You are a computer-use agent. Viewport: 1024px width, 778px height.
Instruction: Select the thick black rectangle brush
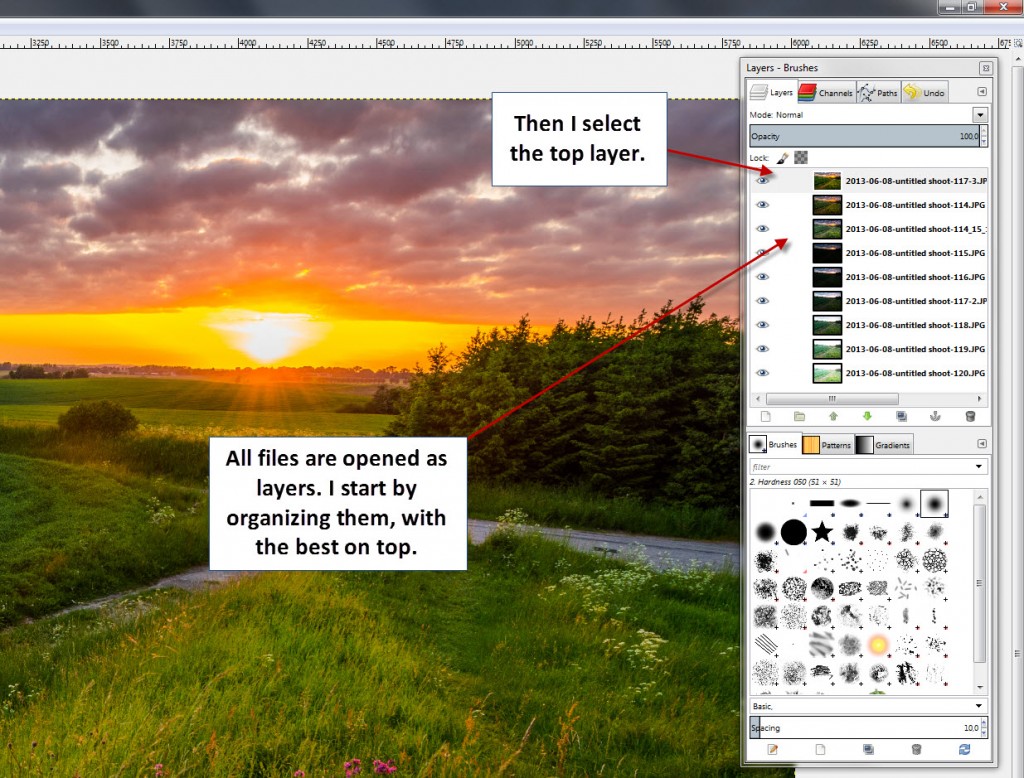(822, 503)
